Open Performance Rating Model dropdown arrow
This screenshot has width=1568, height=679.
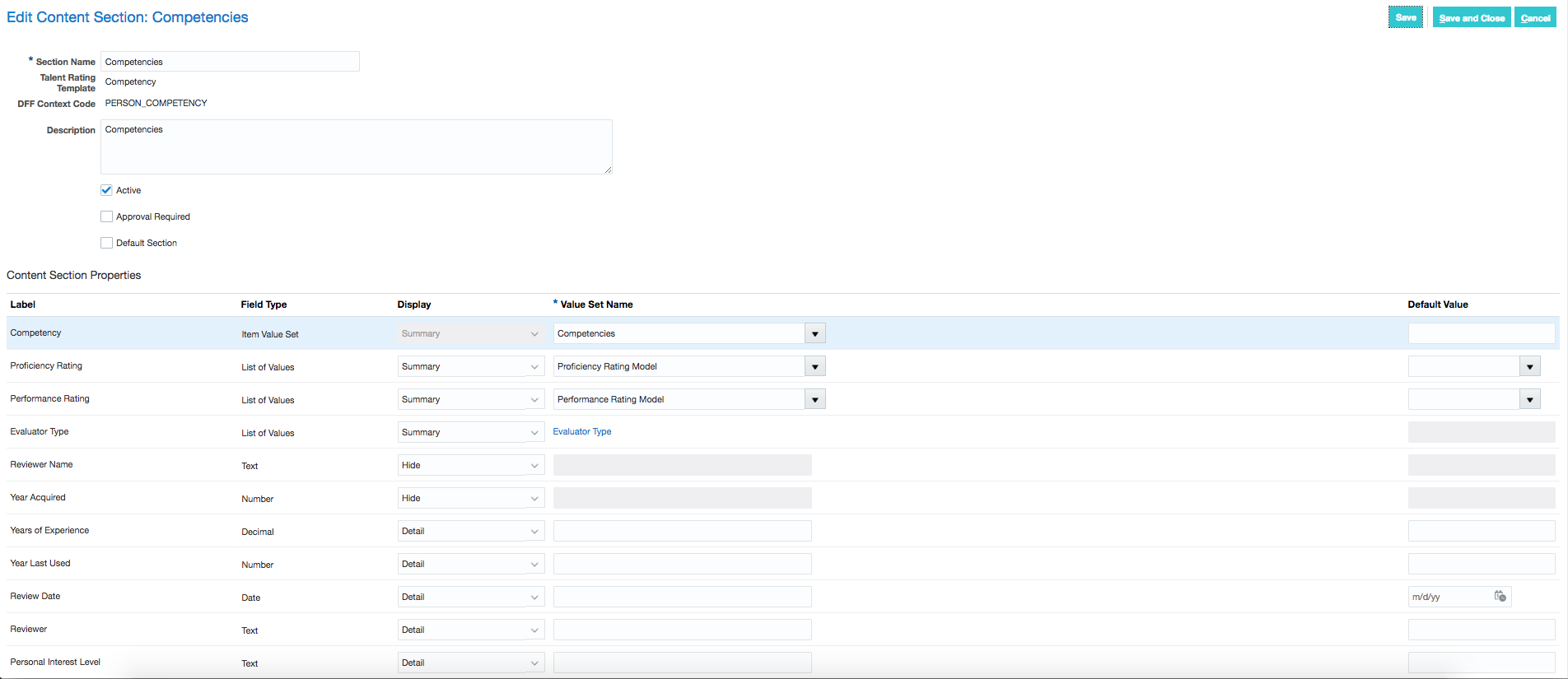tap(815, 399)
